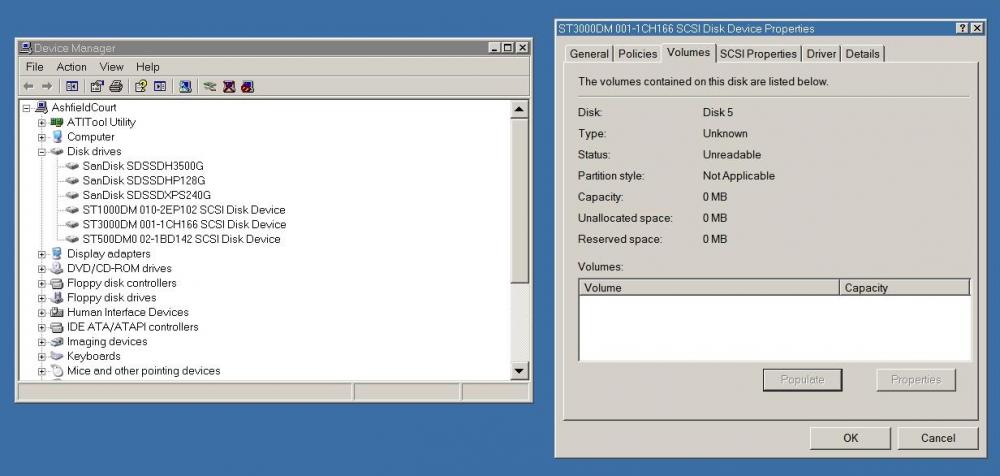Expand the DVD/CD-ROM drives node
1000x476 pixels.
click(x=42, y=269)
